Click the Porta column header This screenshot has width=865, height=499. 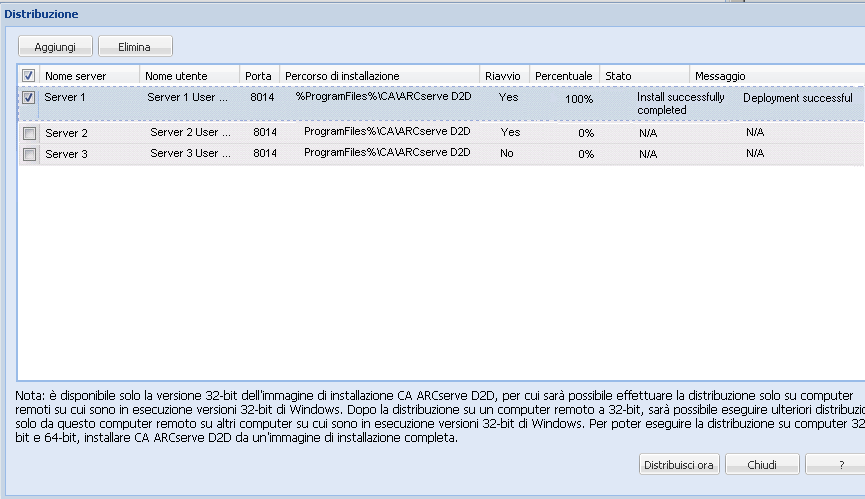[x=258, y=76]
